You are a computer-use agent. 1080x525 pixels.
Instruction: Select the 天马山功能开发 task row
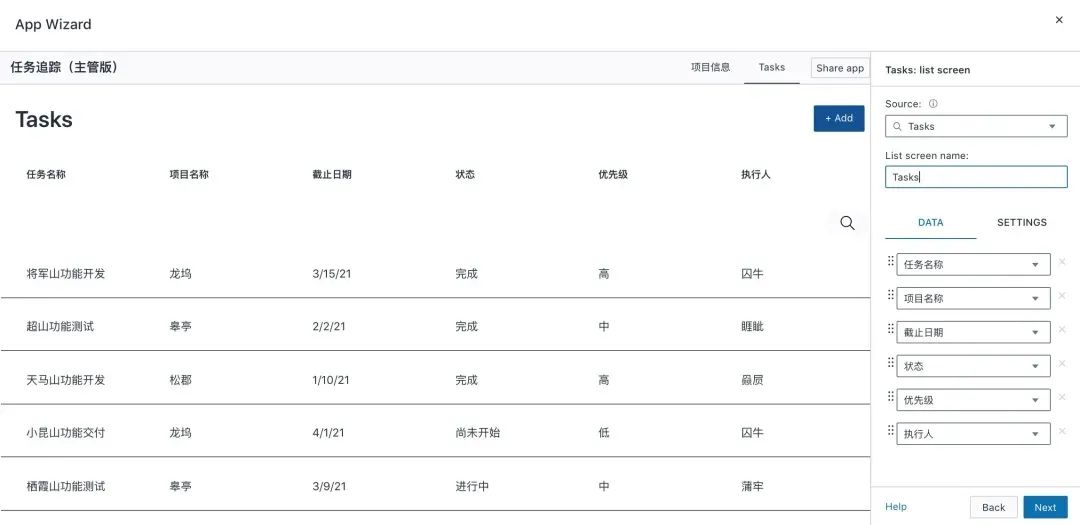pyautogui.click(x=435, y=380)
